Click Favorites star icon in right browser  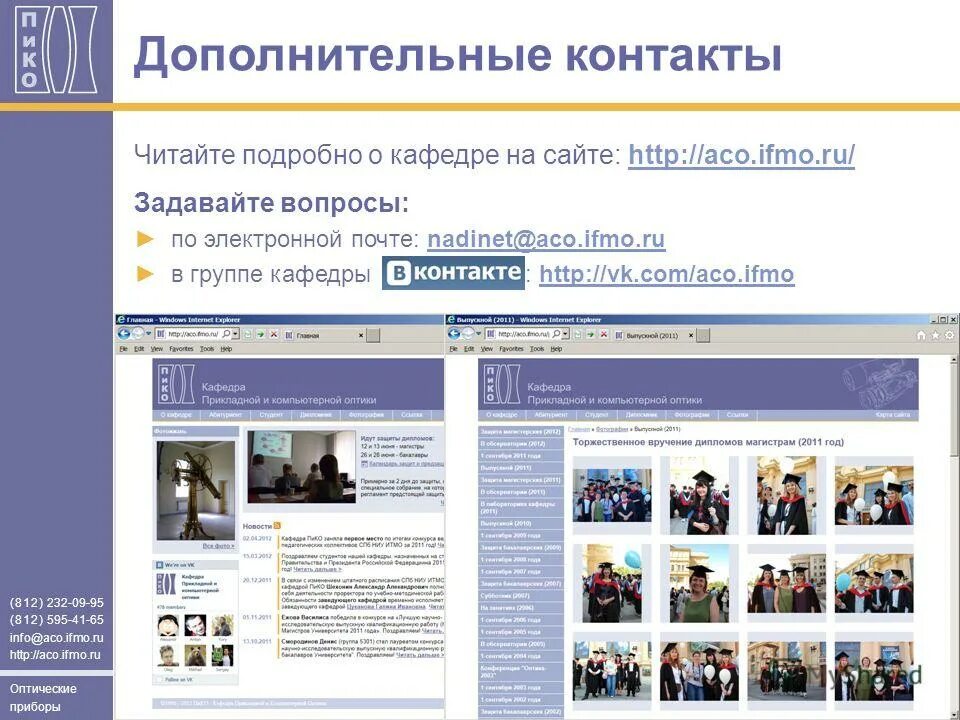[936, 336]
